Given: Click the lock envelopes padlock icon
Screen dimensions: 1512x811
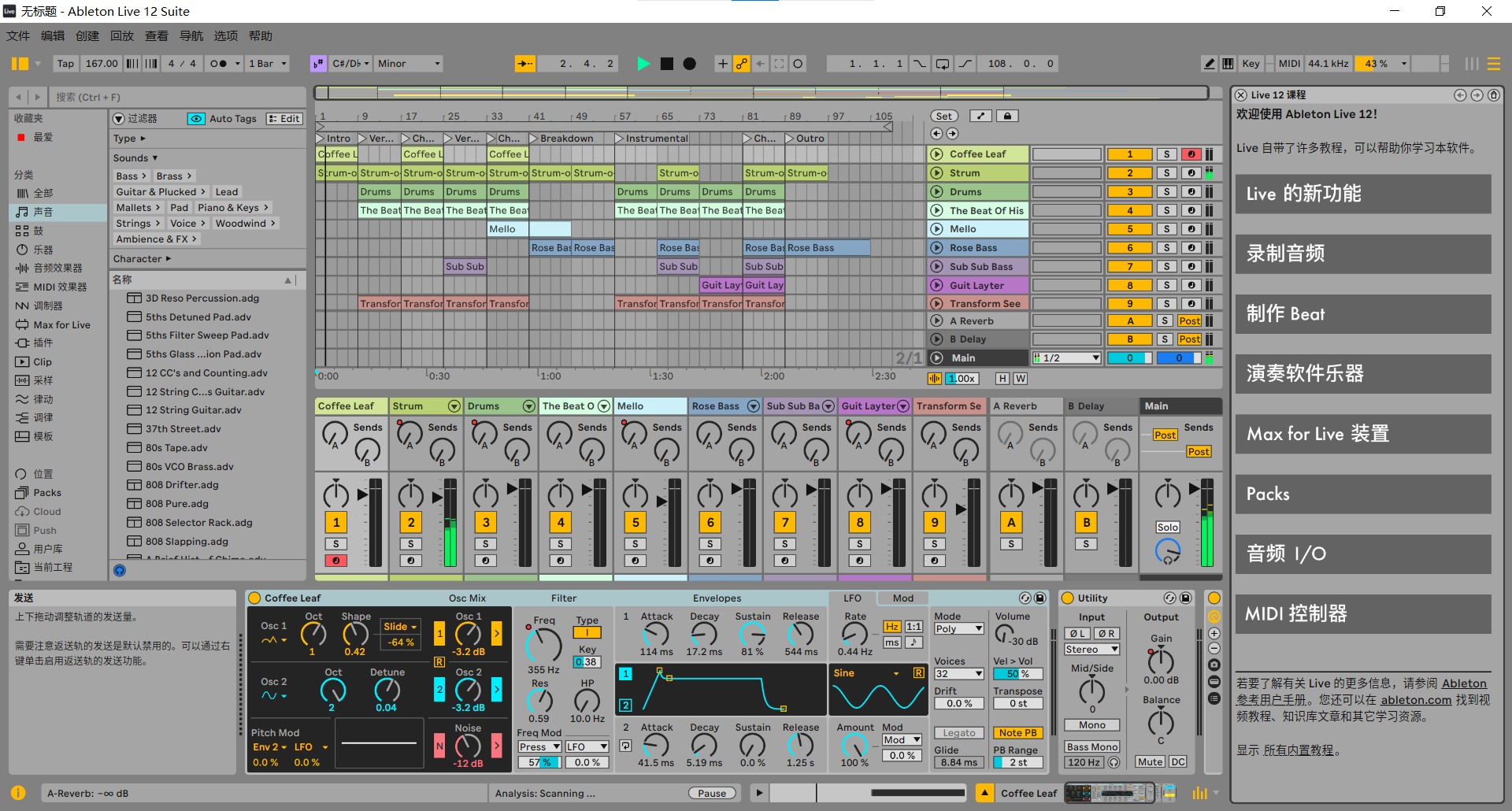Looking at the screenshot, I should [x=1007, y=116].
